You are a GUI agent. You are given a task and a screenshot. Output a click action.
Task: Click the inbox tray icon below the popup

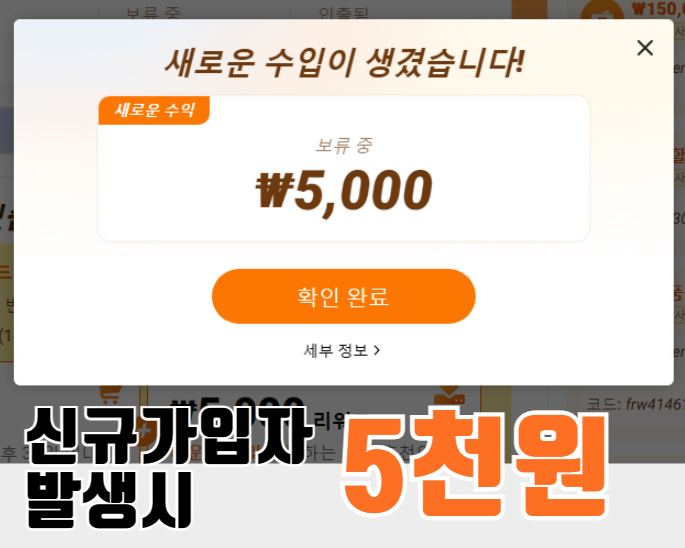[450, 395]
